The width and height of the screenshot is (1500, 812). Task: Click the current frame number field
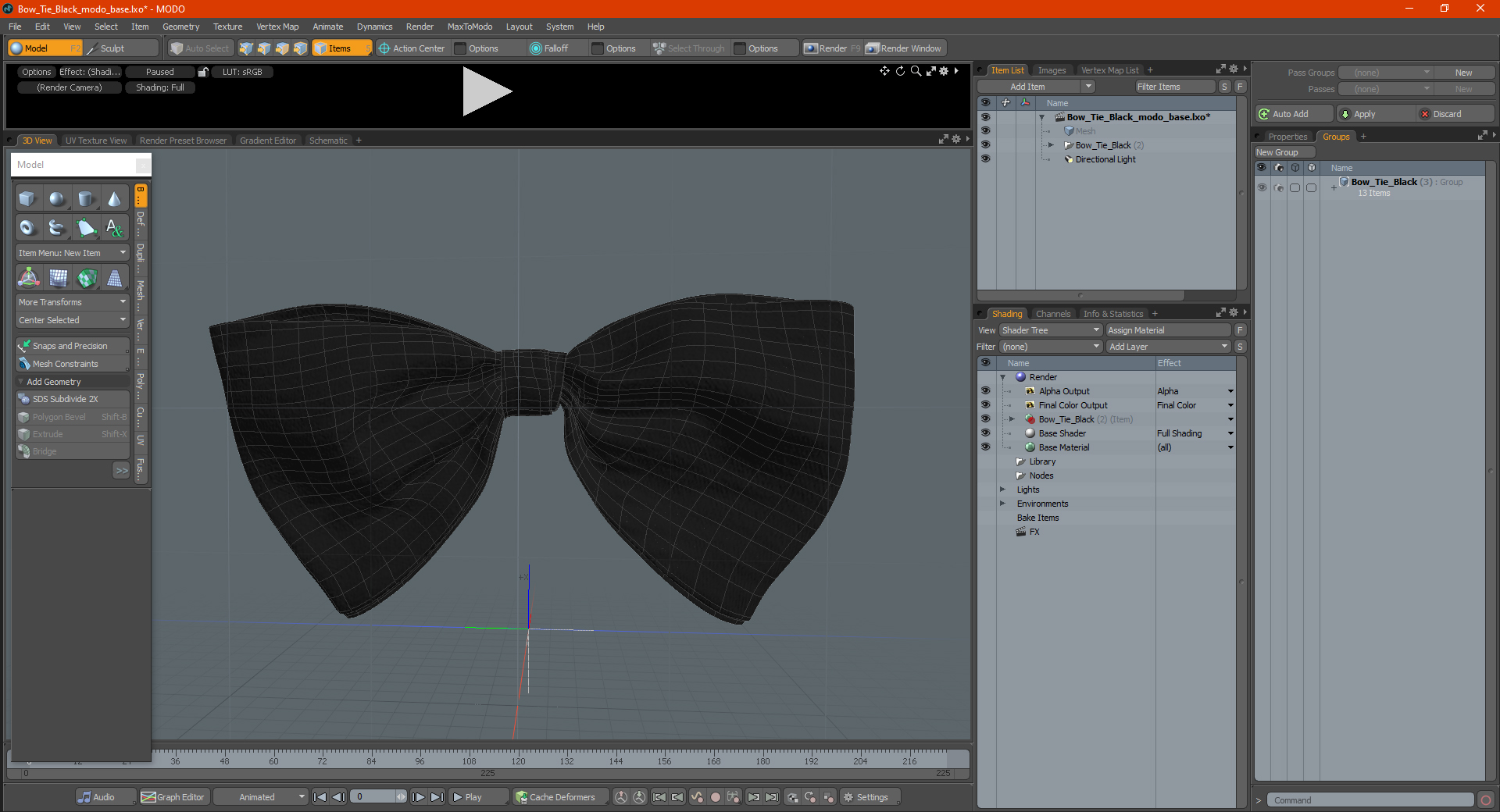coord(373,797)
